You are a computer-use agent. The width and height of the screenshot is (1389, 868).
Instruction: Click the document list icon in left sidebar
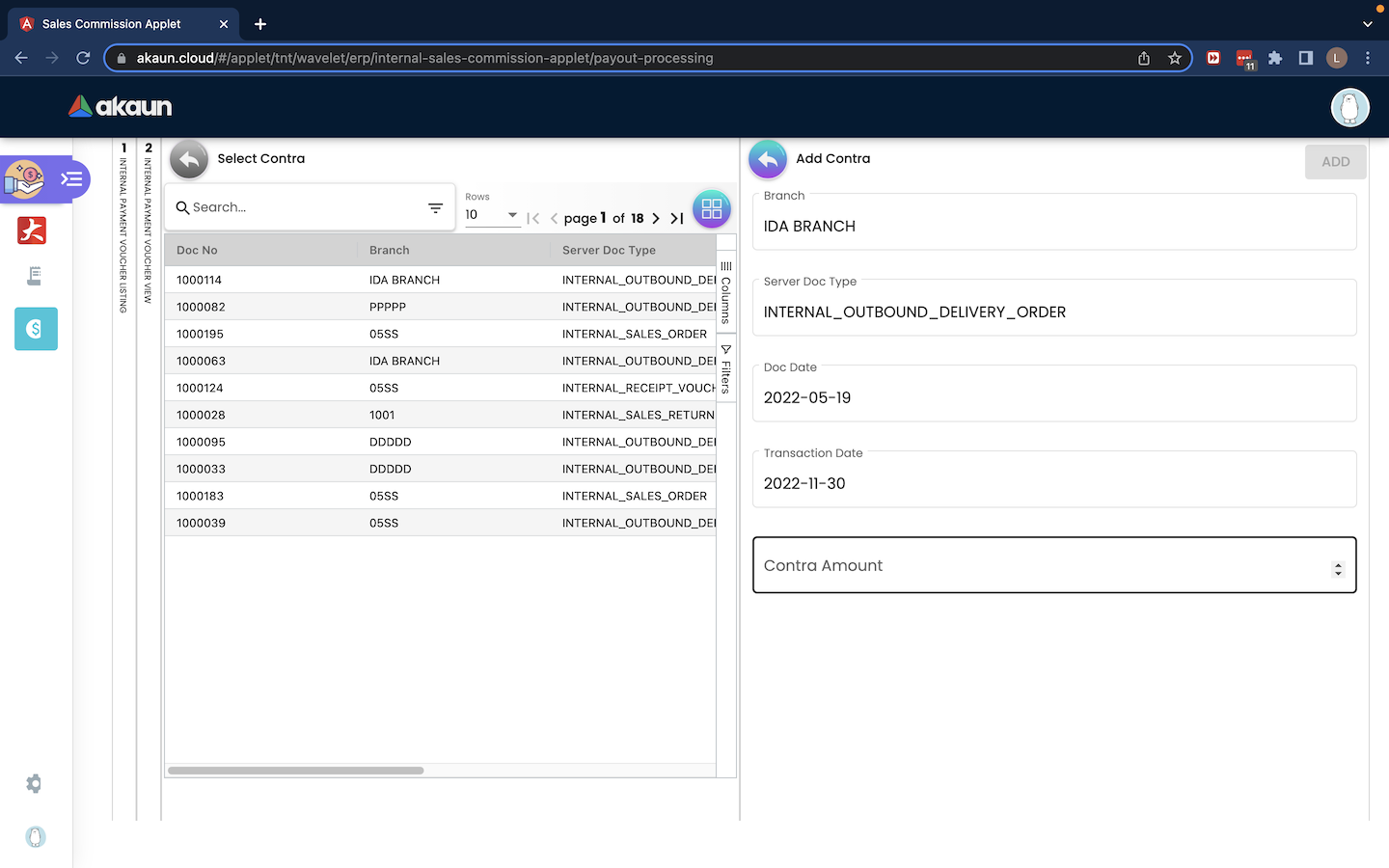(34, 277)
